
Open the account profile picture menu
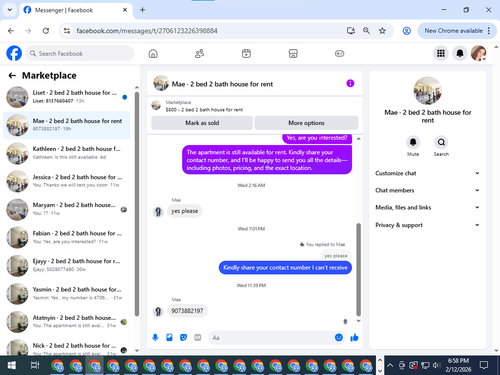tap(479, 53)
